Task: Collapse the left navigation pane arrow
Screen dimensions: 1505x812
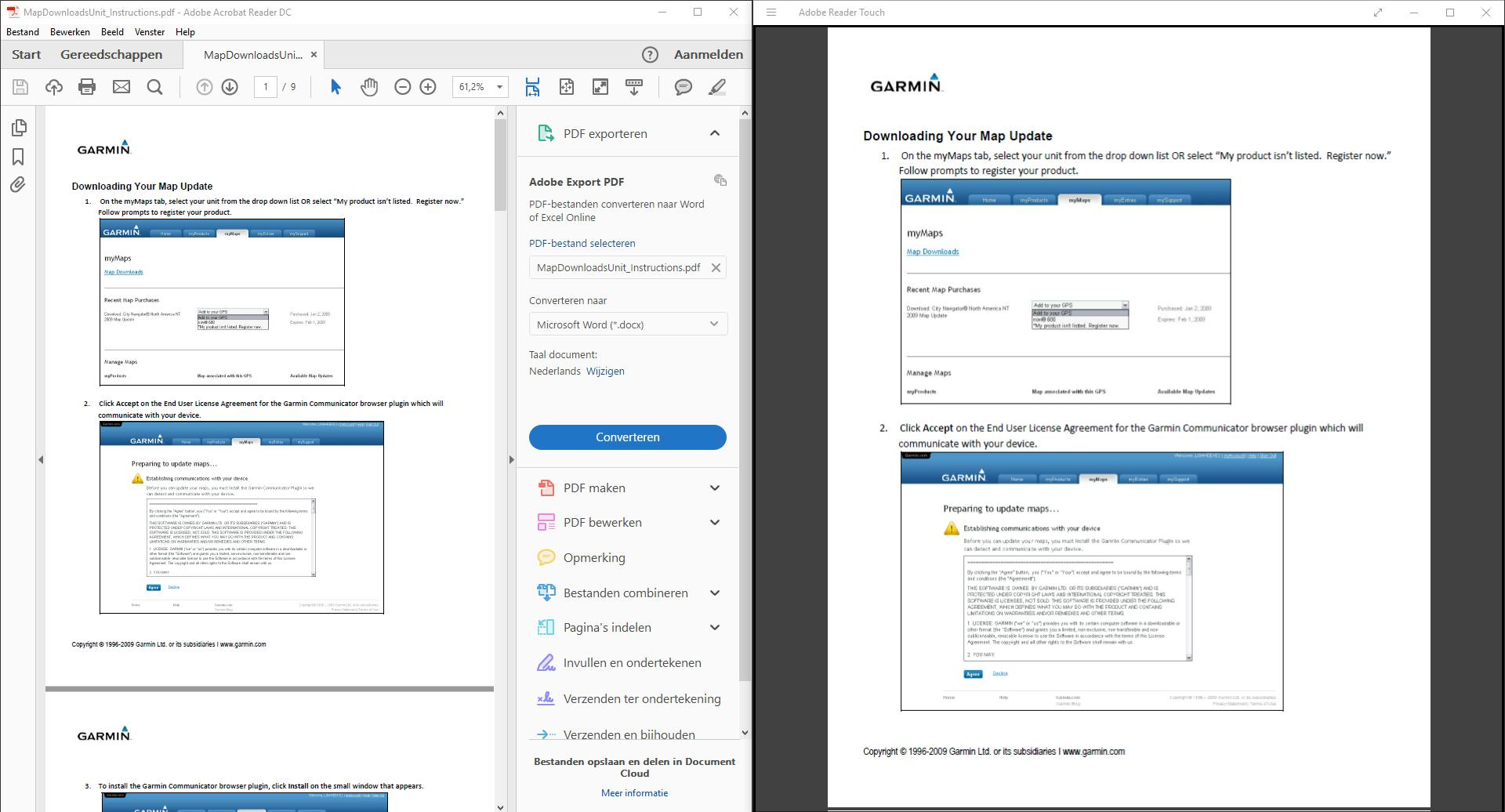Action: pos(41,460)
